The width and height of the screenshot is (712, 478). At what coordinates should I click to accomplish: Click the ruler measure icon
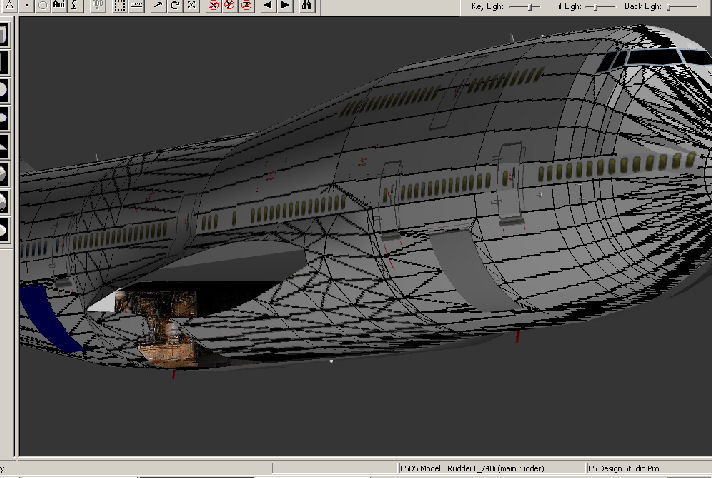pyautogui.click(x=137, y=5)
